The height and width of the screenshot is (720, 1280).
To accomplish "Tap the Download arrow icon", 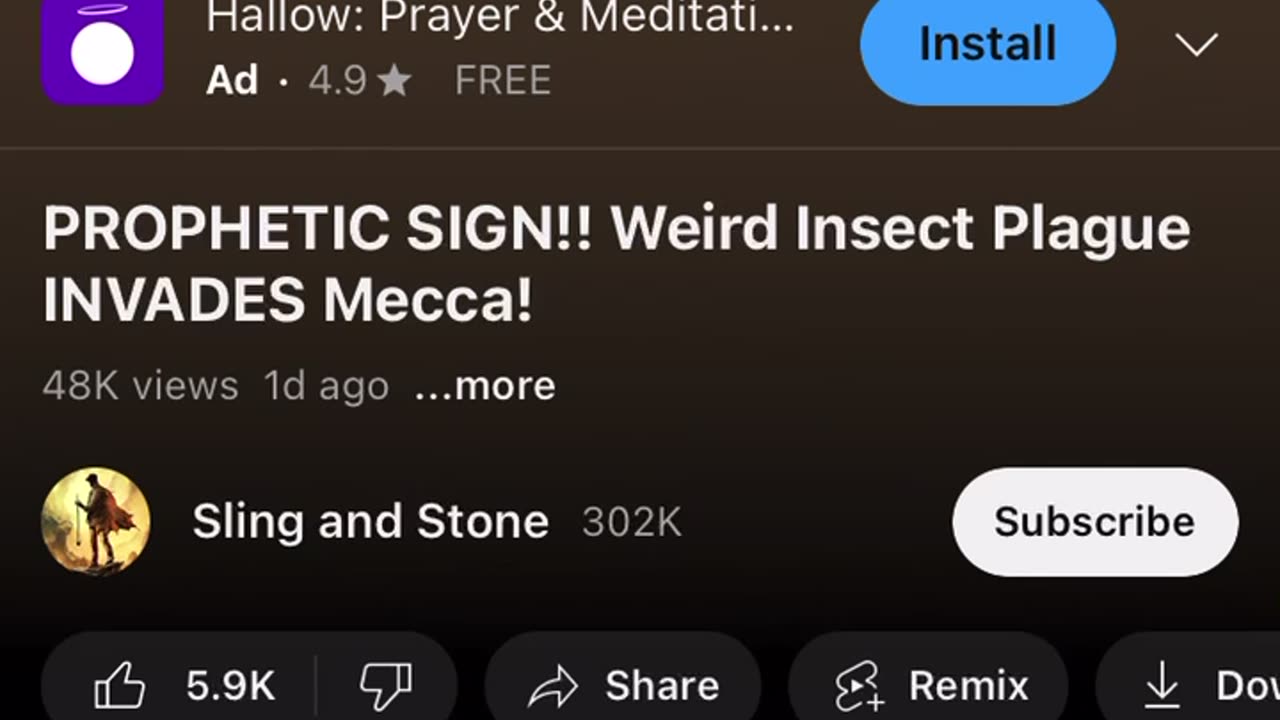I will (x=1162, y=686).
